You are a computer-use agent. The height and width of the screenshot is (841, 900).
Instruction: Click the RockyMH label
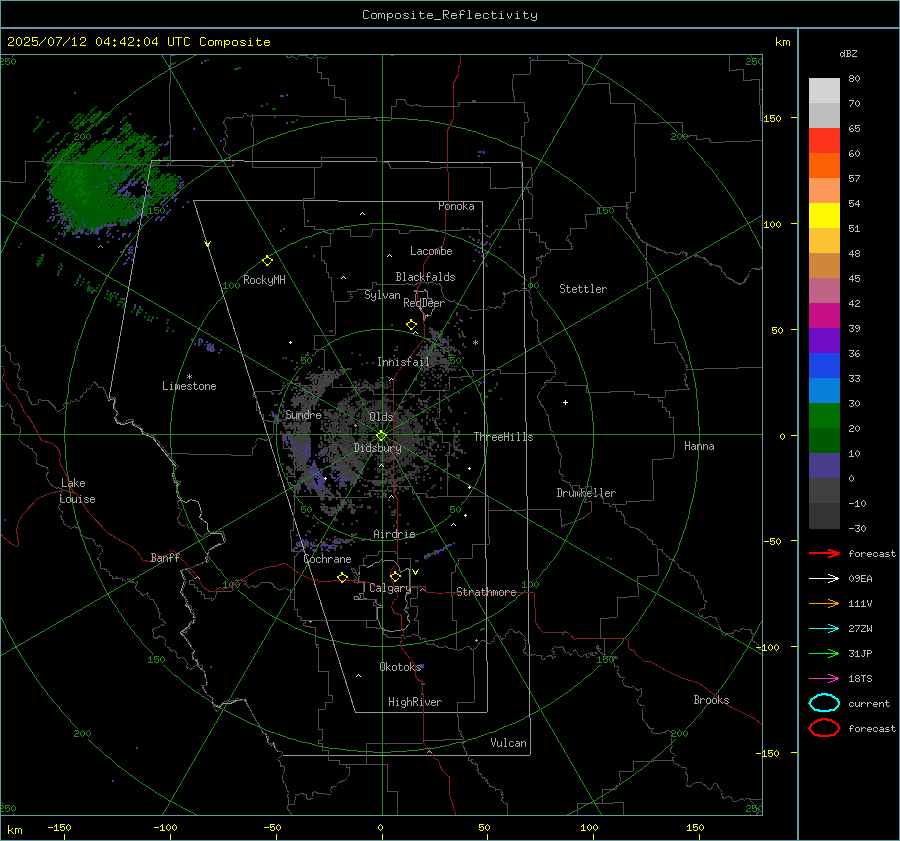[264, 280]
